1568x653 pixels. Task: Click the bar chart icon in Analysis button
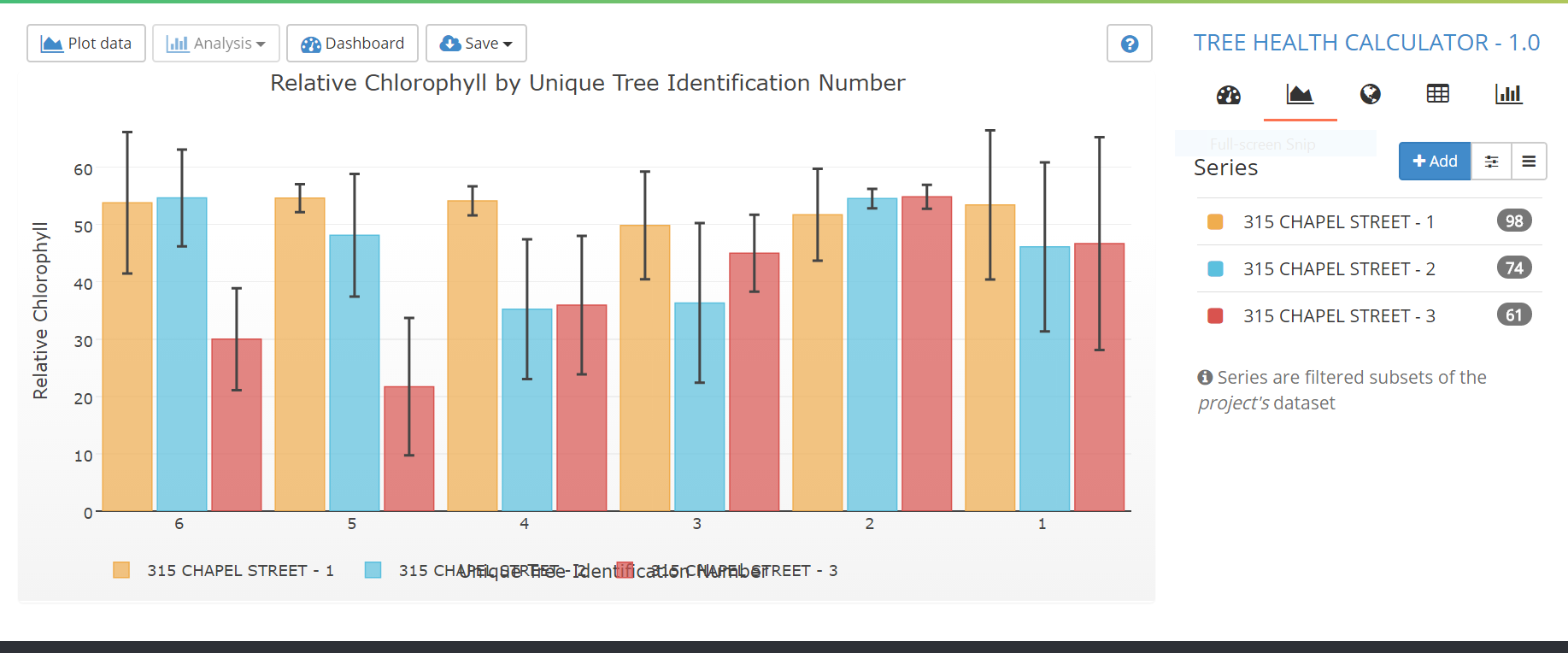click(178, 44)
